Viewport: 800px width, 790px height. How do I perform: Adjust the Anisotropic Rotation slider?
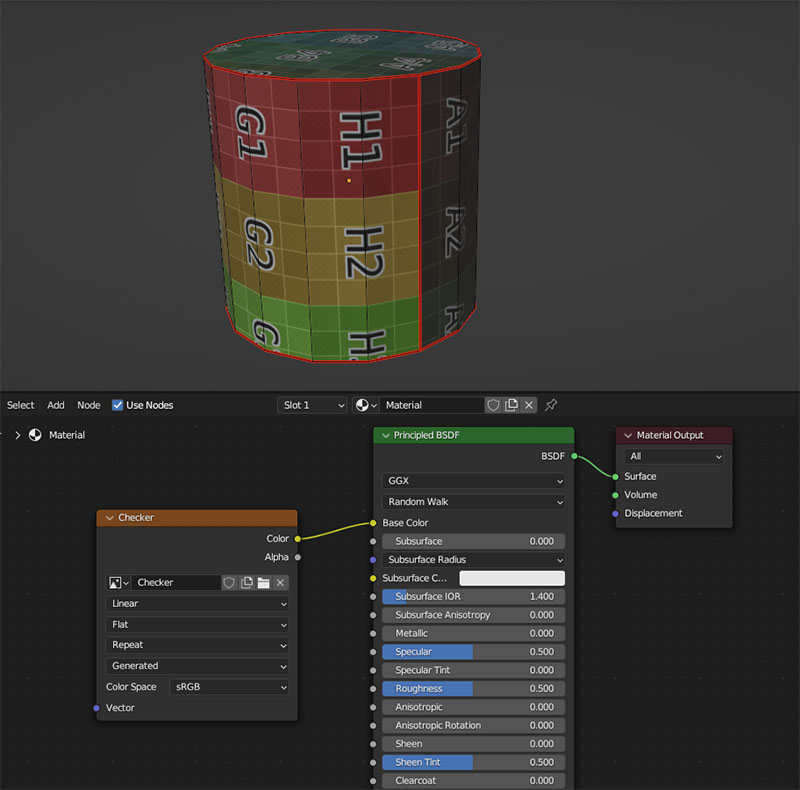tap(473, 725)
